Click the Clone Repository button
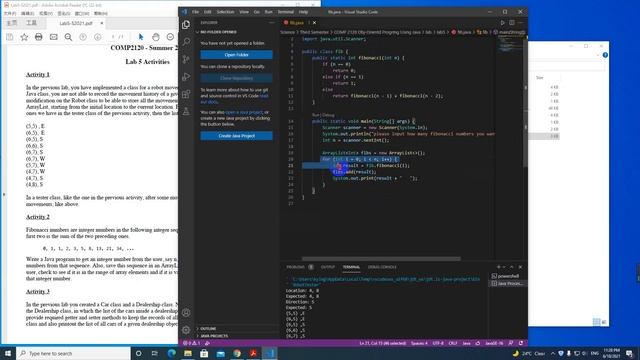Viewport: 640px width, 360px height. (236, 78)
